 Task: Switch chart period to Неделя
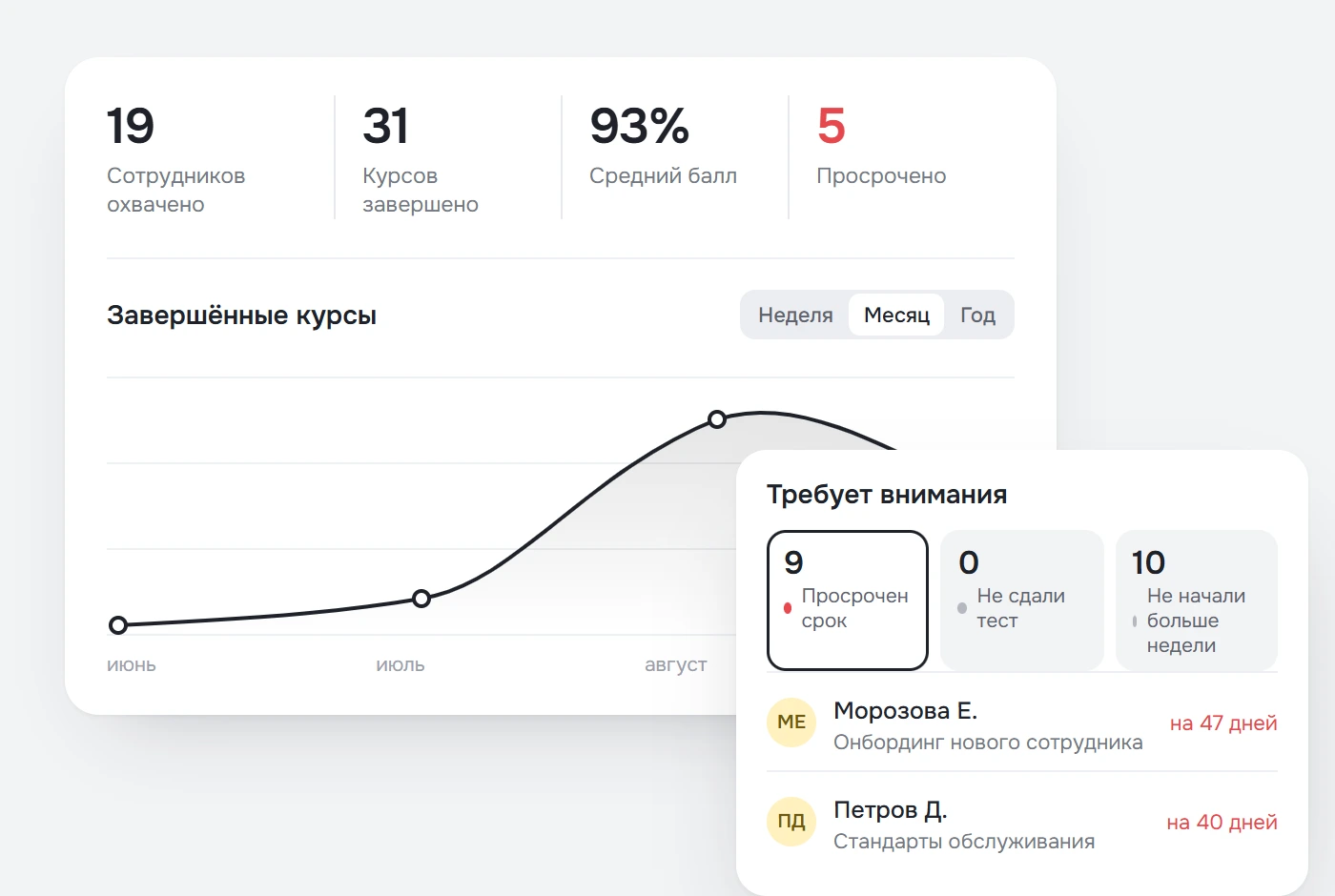[x=795, y=316]
